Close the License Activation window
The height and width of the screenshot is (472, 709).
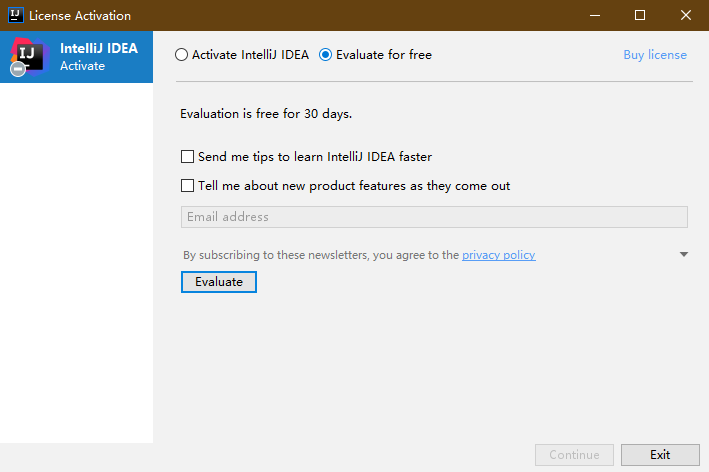685,15
